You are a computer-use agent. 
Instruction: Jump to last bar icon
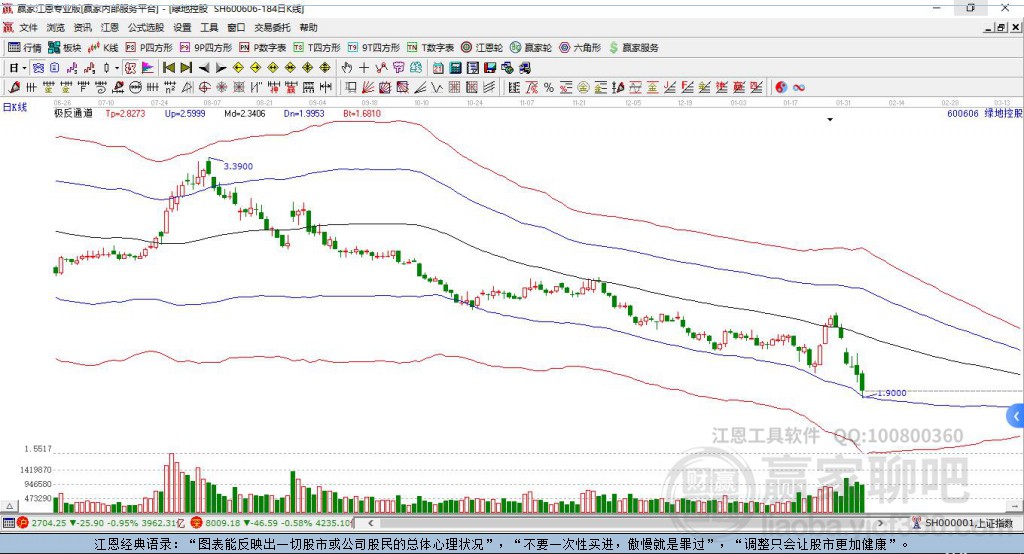click(186, 68)
